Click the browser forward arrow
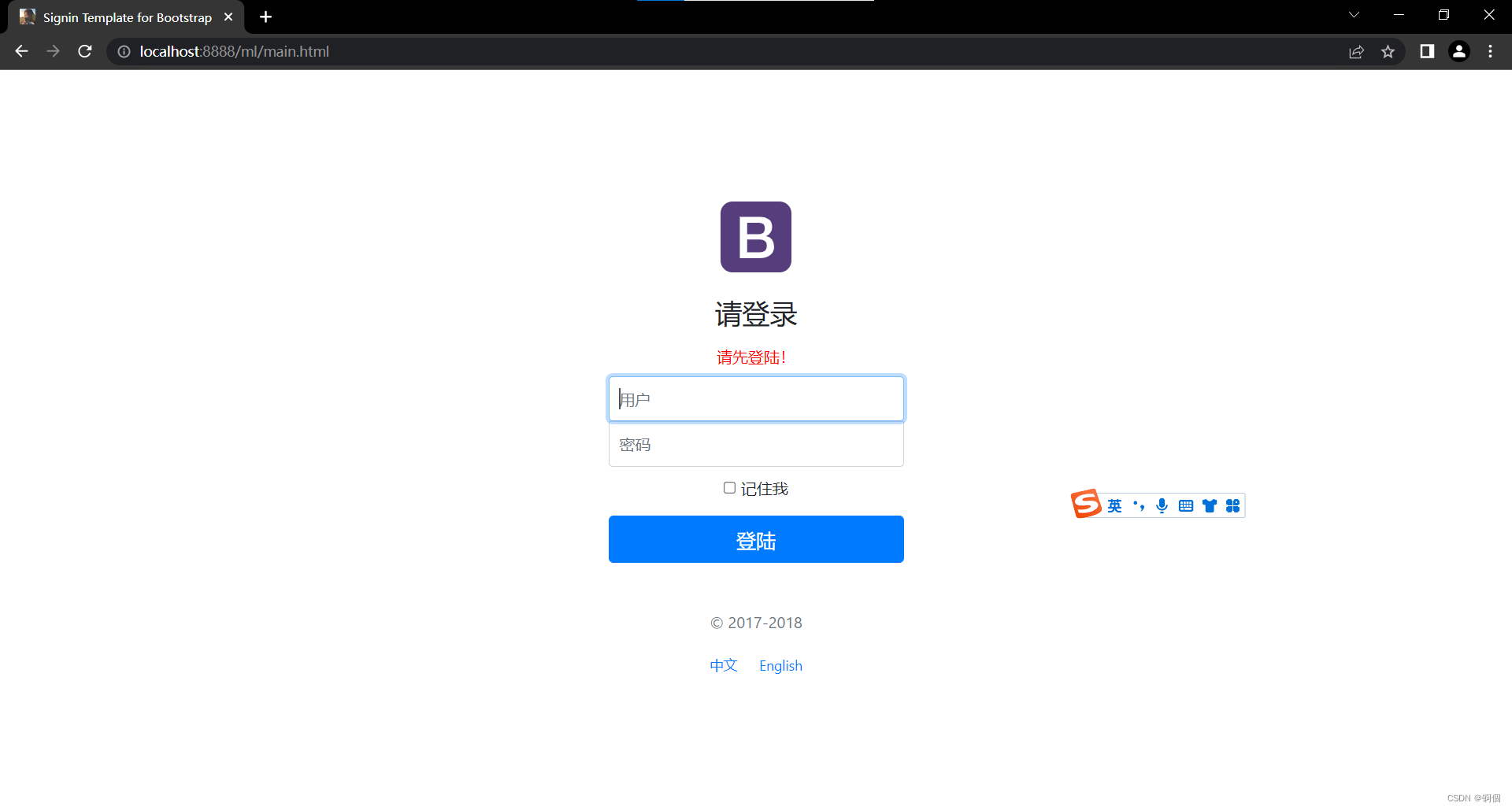This screenshot has width=1512, height=810. coord(53,51)
